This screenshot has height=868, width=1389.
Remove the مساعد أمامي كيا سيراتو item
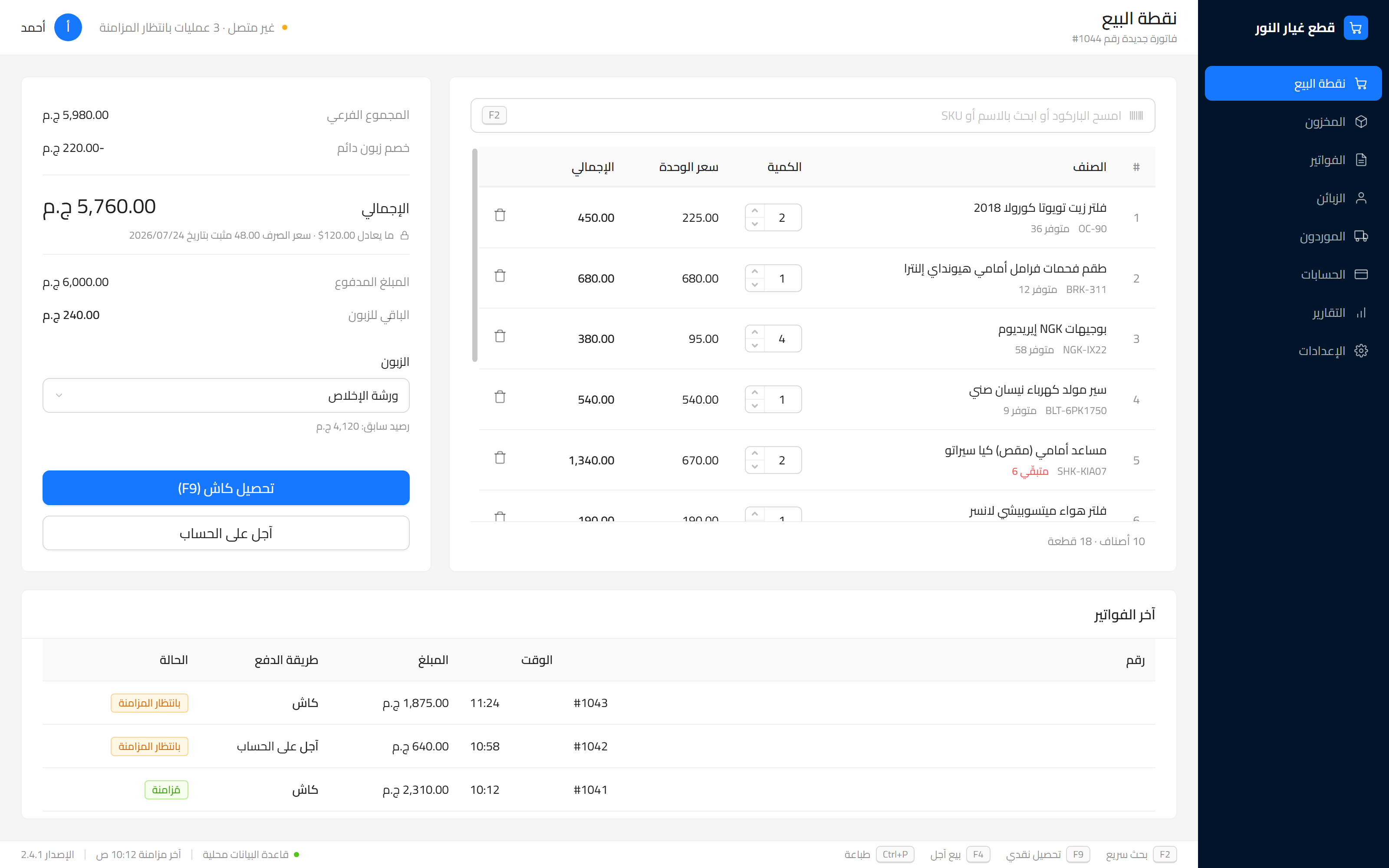pos(500,458)
